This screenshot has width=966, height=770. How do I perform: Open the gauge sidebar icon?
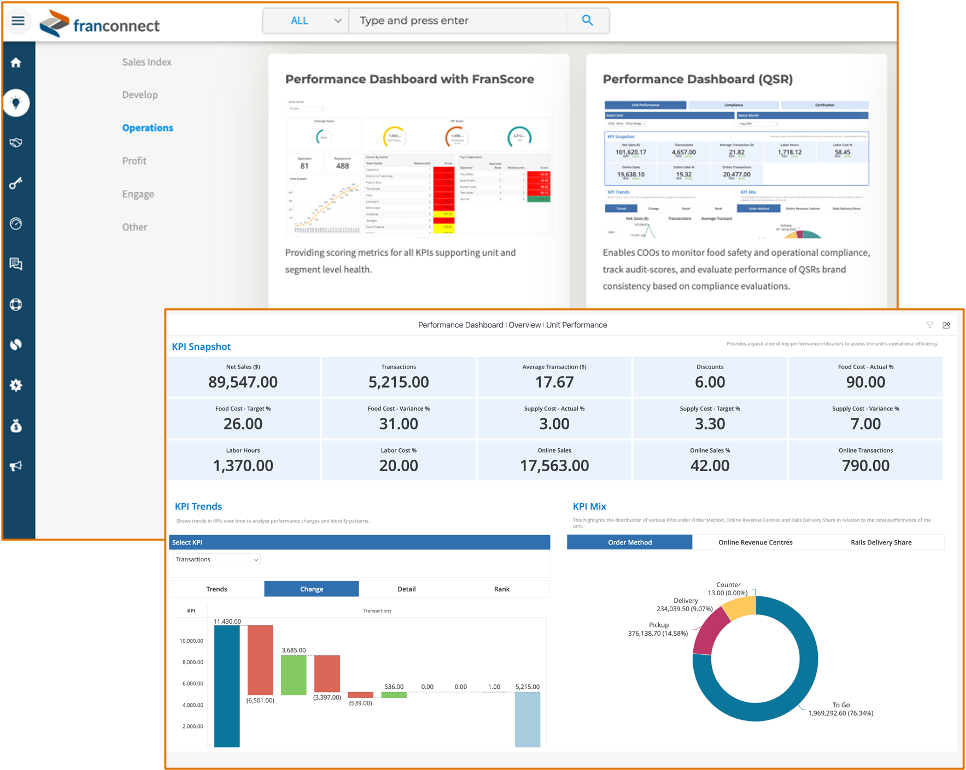[x=17, y=224]
